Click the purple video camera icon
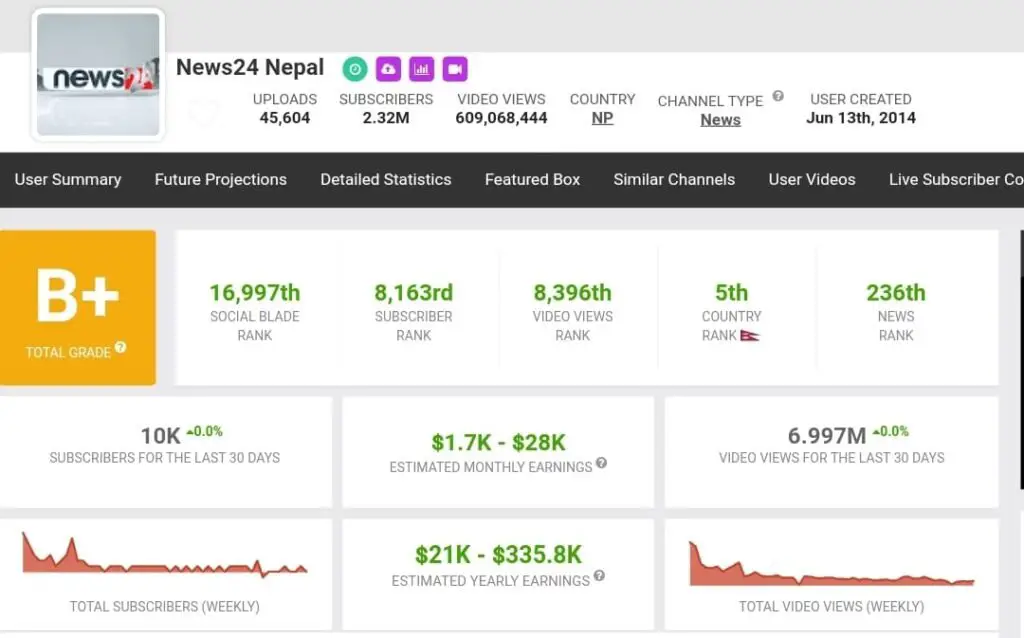 pos(455,69)
